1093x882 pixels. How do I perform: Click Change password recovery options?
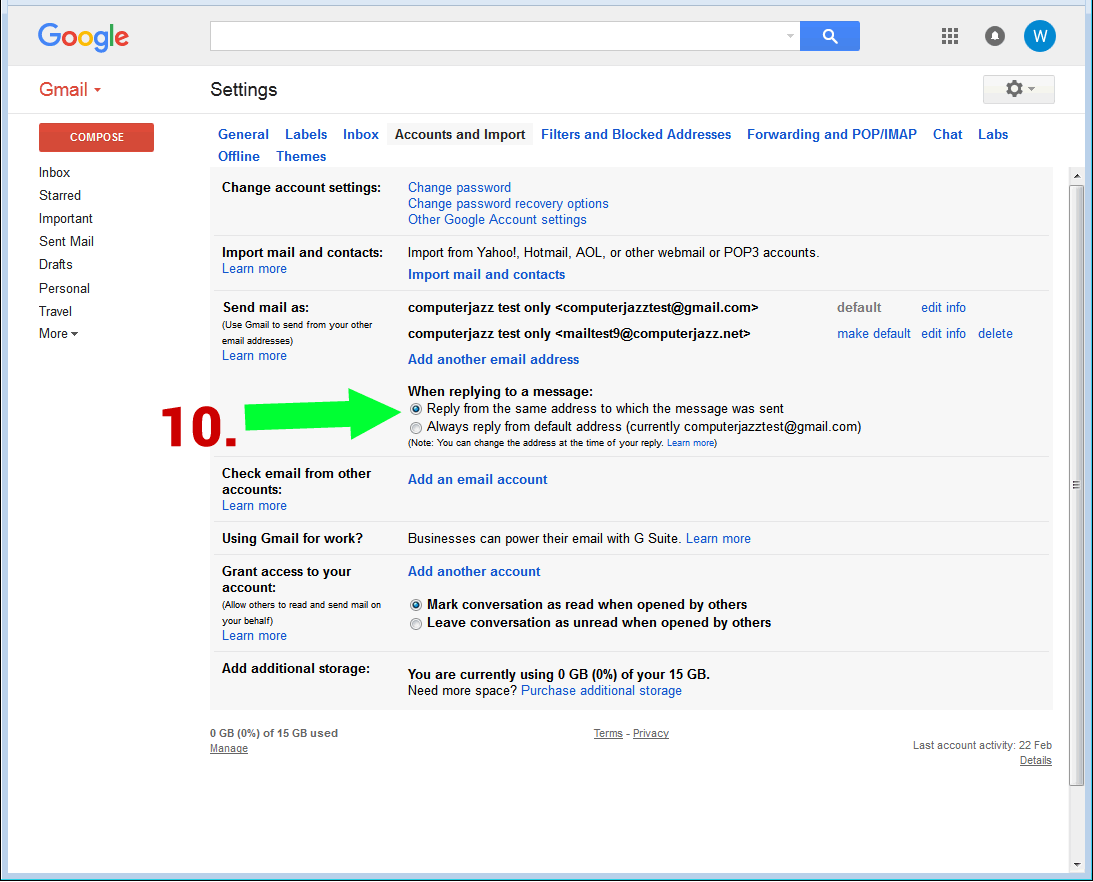click(x=508, y=204)
